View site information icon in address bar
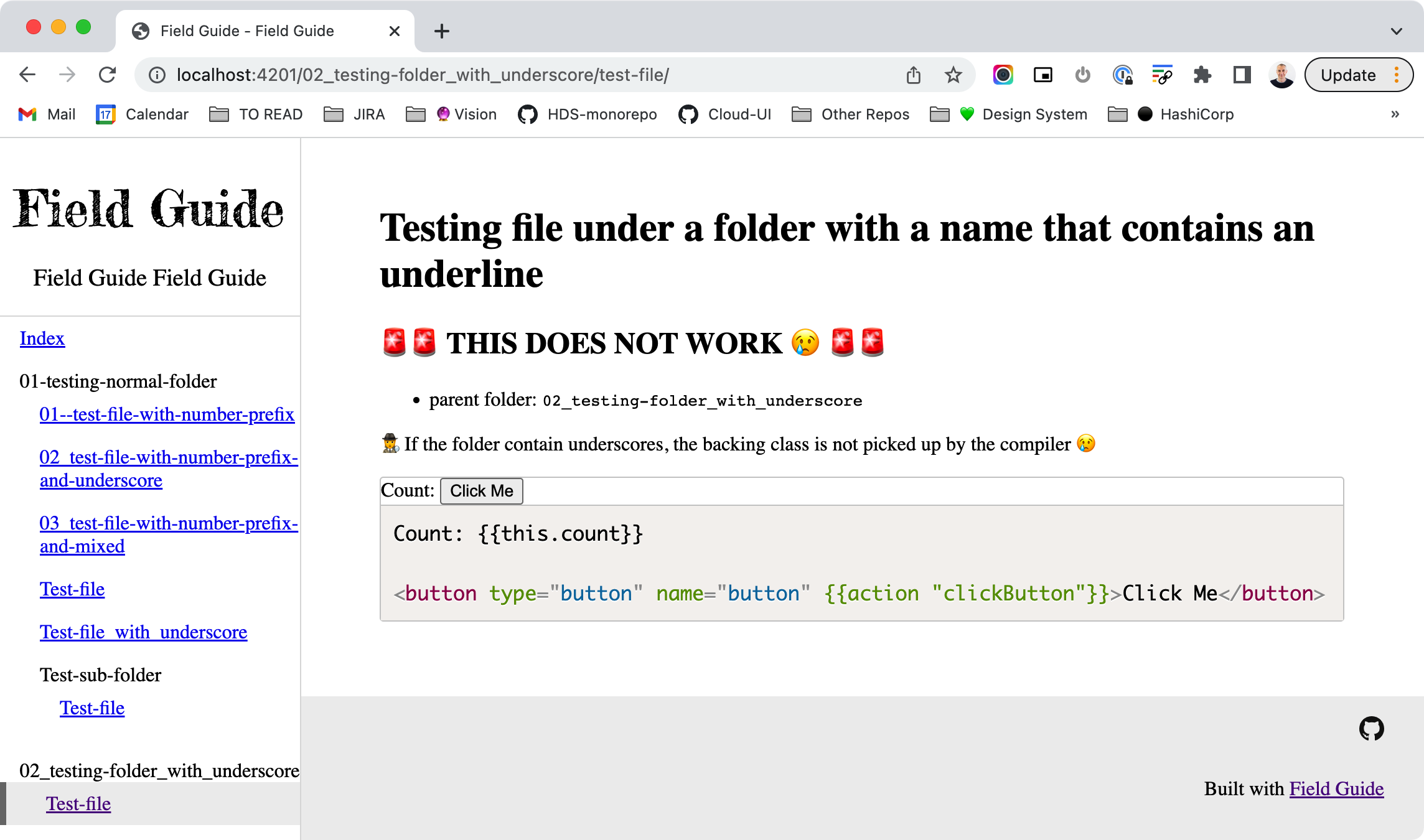This screenshot has width=1424, height=840. [x=157, y=75]
